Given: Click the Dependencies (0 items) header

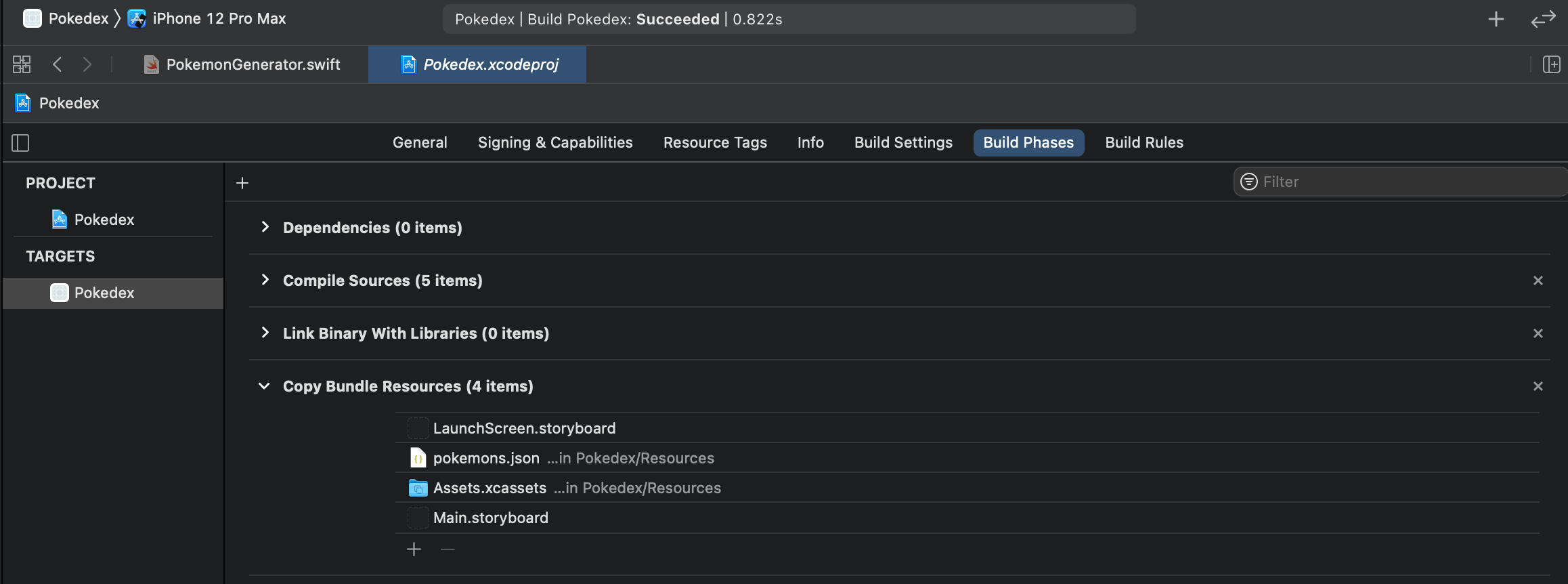Looking at the screenshot, I should [x=372, y=228].
